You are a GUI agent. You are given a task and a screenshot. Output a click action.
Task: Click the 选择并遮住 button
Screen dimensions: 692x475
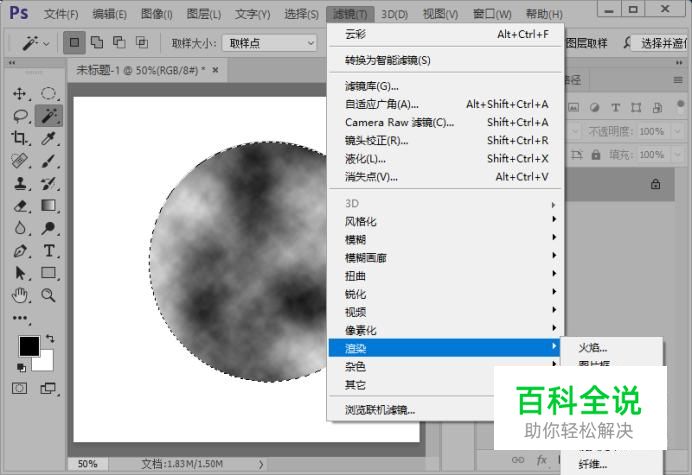(663, 43)
